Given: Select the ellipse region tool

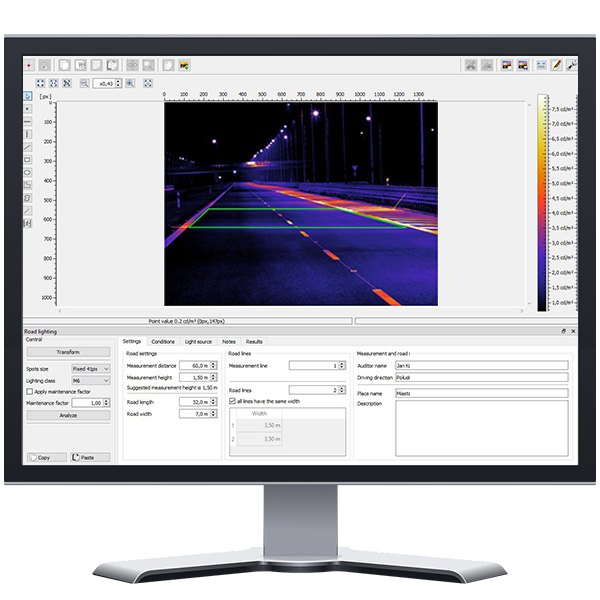Looking at the screenshot, I should pos(27,172).
